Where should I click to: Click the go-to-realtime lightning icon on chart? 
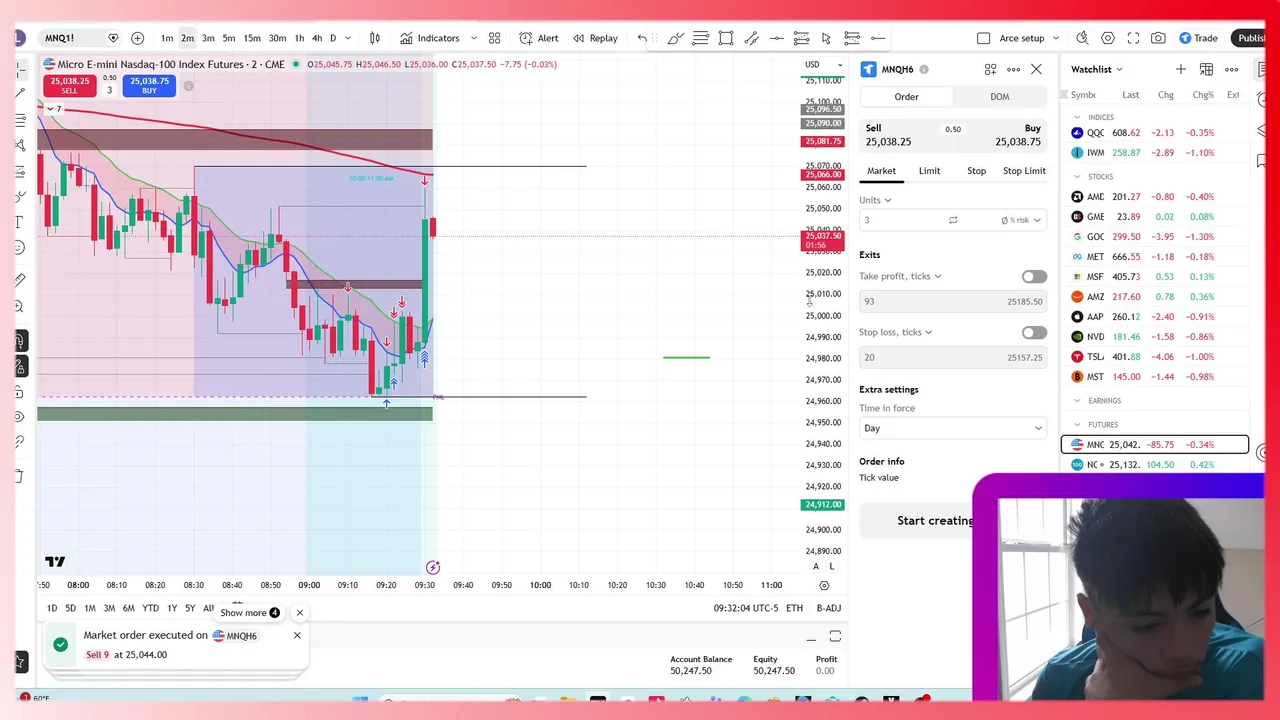[x=433, y=568]
